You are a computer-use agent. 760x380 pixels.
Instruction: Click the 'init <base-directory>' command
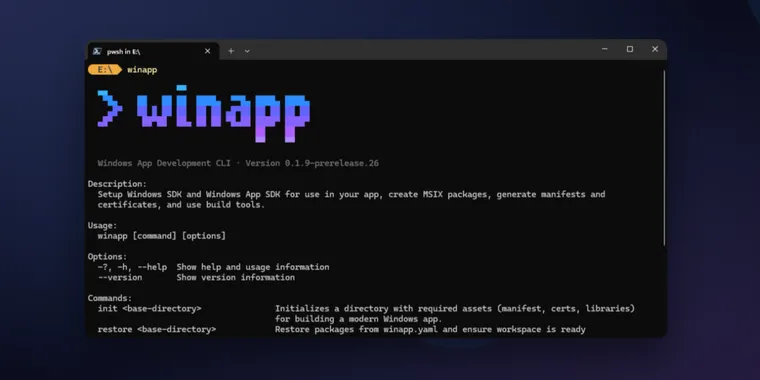pyautogui.click(x=149, y=309)
